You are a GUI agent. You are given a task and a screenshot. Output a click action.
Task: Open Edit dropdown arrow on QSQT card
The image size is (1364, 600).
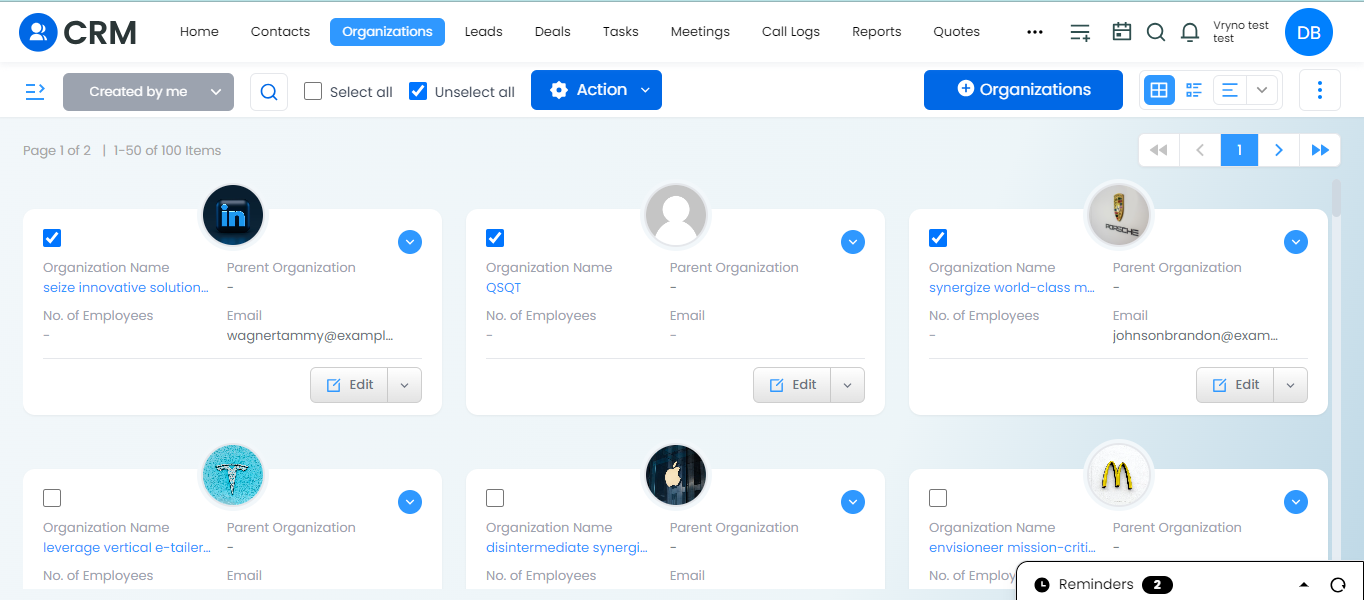(x=848, y=385)
